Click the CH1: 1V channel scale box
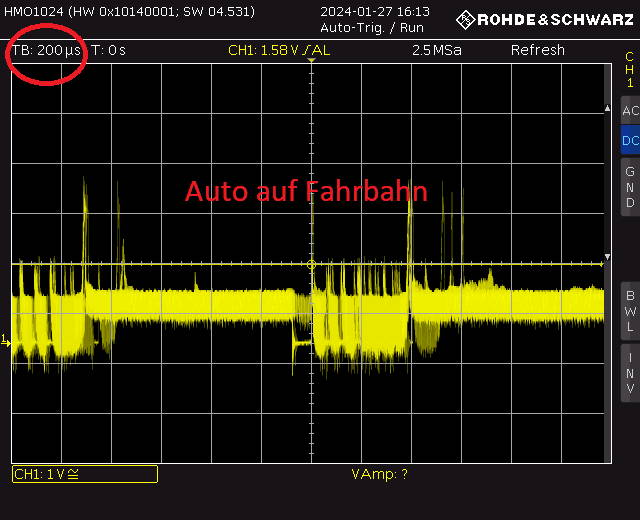Screen dimensions: 640x520 [x=85, y=474]
